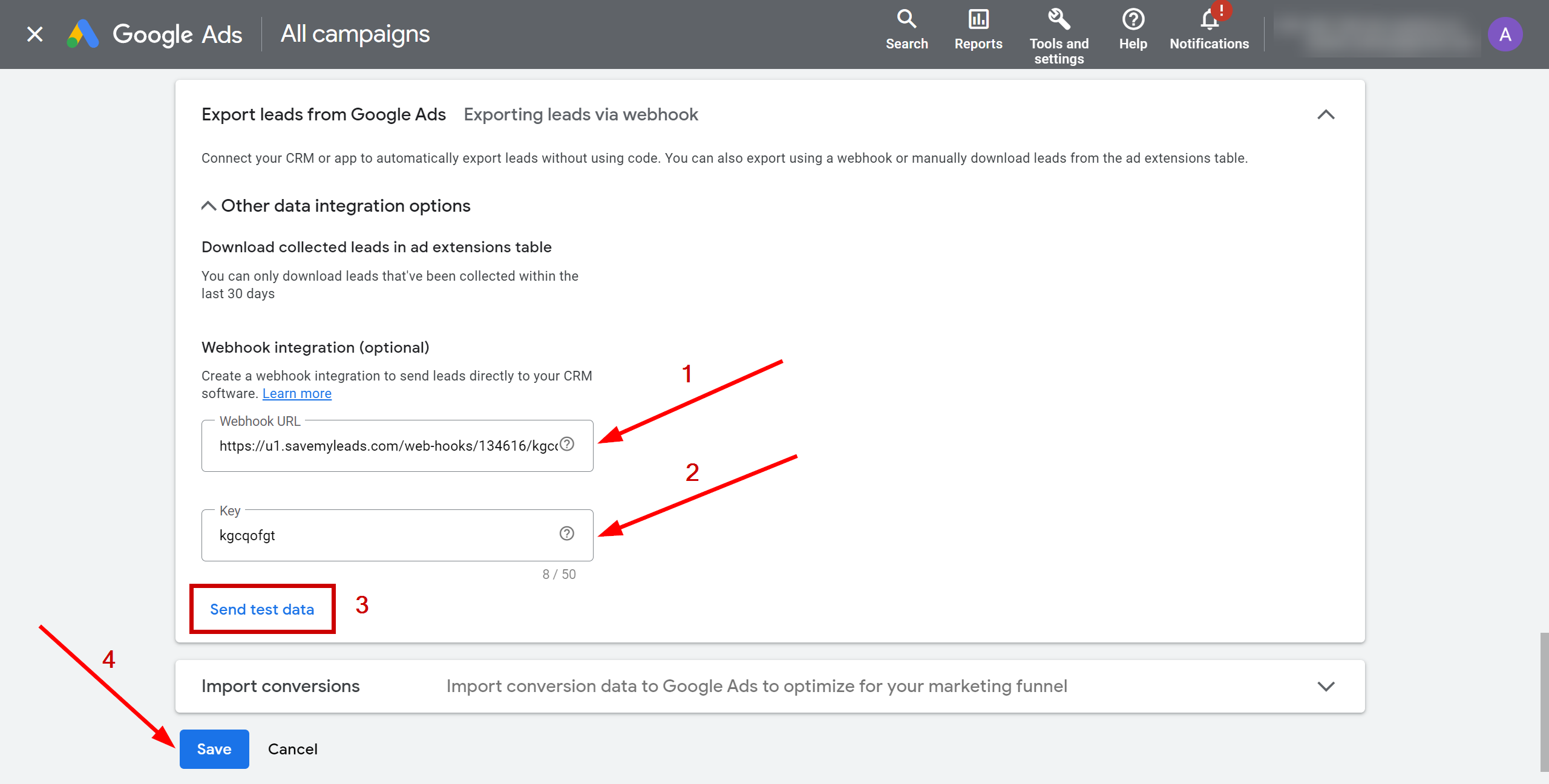Screen dimensions: 1549x784
Task: Collapse Other data integration options
Action: 207,206
